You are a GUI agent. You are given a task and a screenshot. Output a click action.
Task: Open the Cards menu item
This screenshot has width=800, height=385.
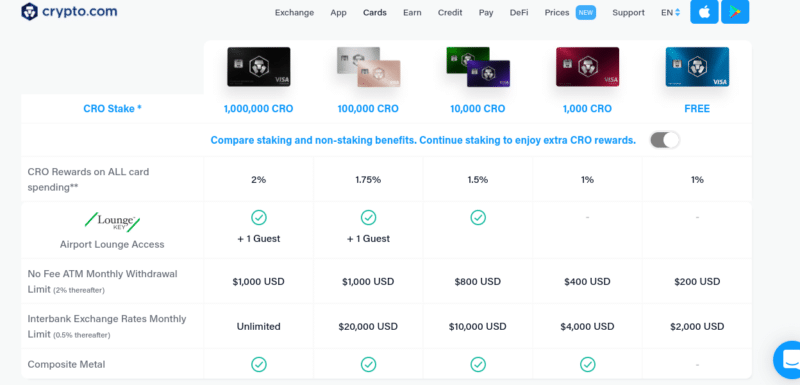pos(374,13)
